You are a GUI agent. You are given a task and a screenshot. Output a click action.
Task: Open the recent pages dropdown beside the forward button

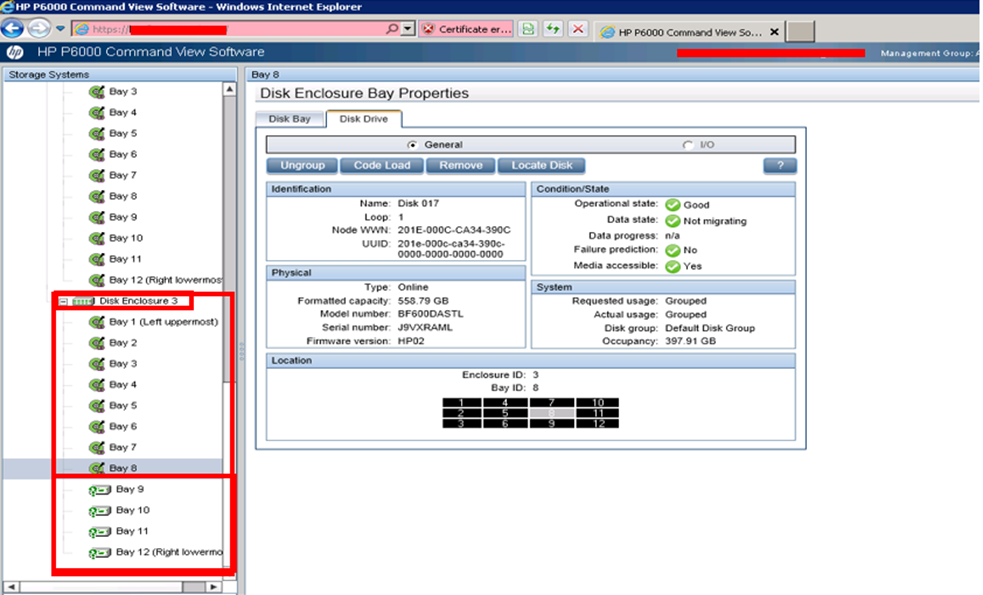(x=60, y=29)
